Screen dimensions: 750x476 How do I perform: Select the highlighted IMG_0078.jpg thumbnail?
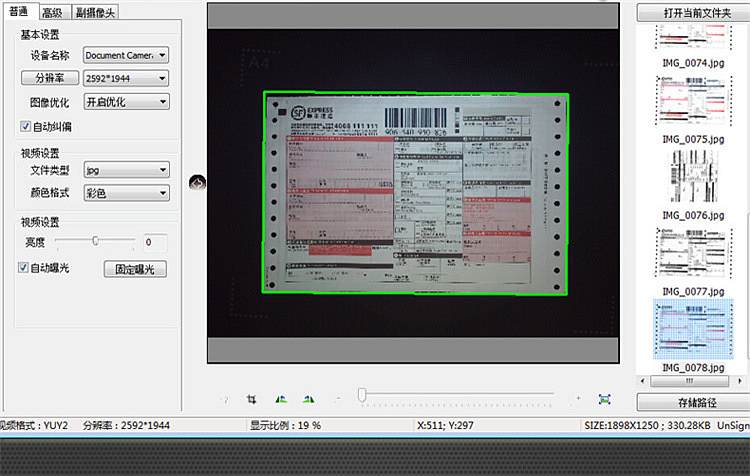click(694, 329)
